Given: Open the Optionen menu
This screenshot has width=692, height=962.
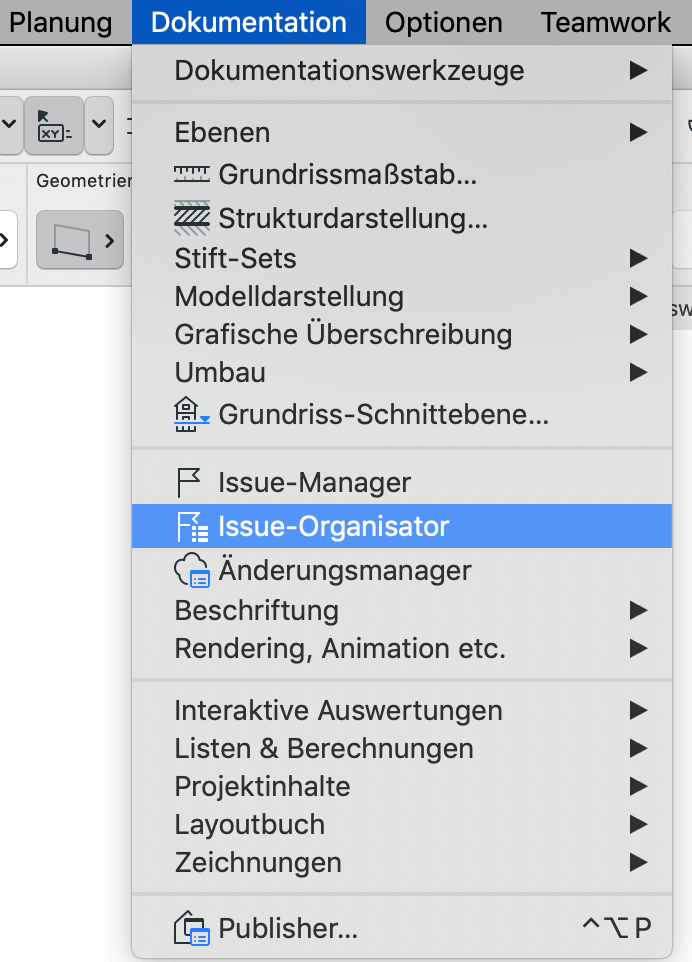Looking at the screenshot, I should 443,22.
